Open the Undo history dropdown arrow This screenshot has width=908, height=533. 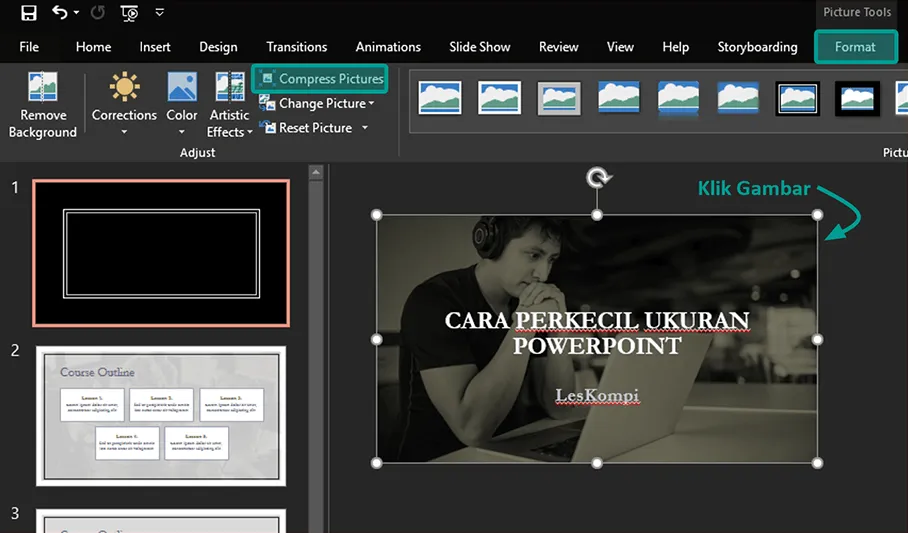point(76,13)
